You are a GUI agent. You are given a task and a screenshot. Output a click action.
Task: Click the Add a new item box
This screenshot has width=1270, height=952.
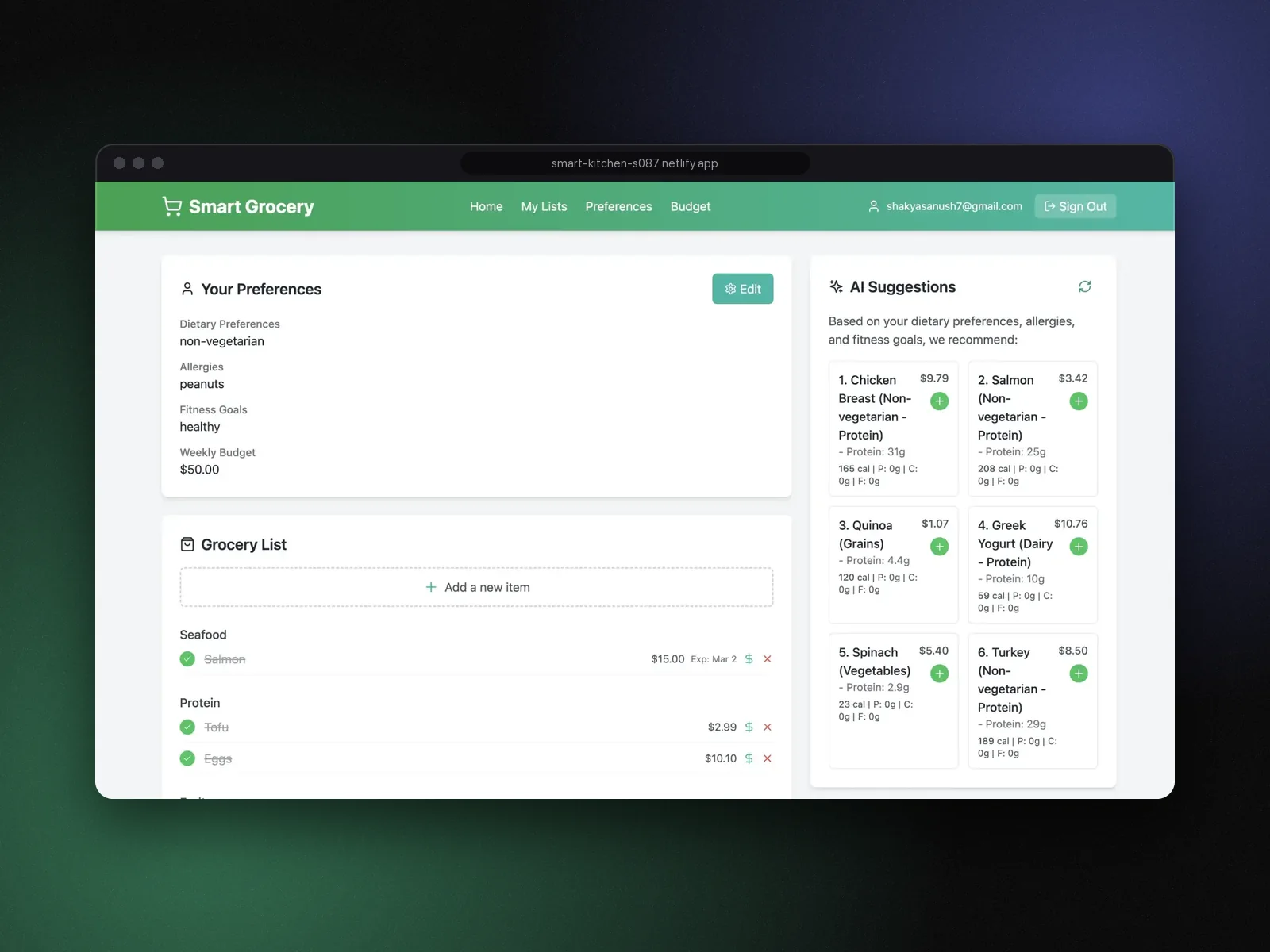(x=476, y=587)
